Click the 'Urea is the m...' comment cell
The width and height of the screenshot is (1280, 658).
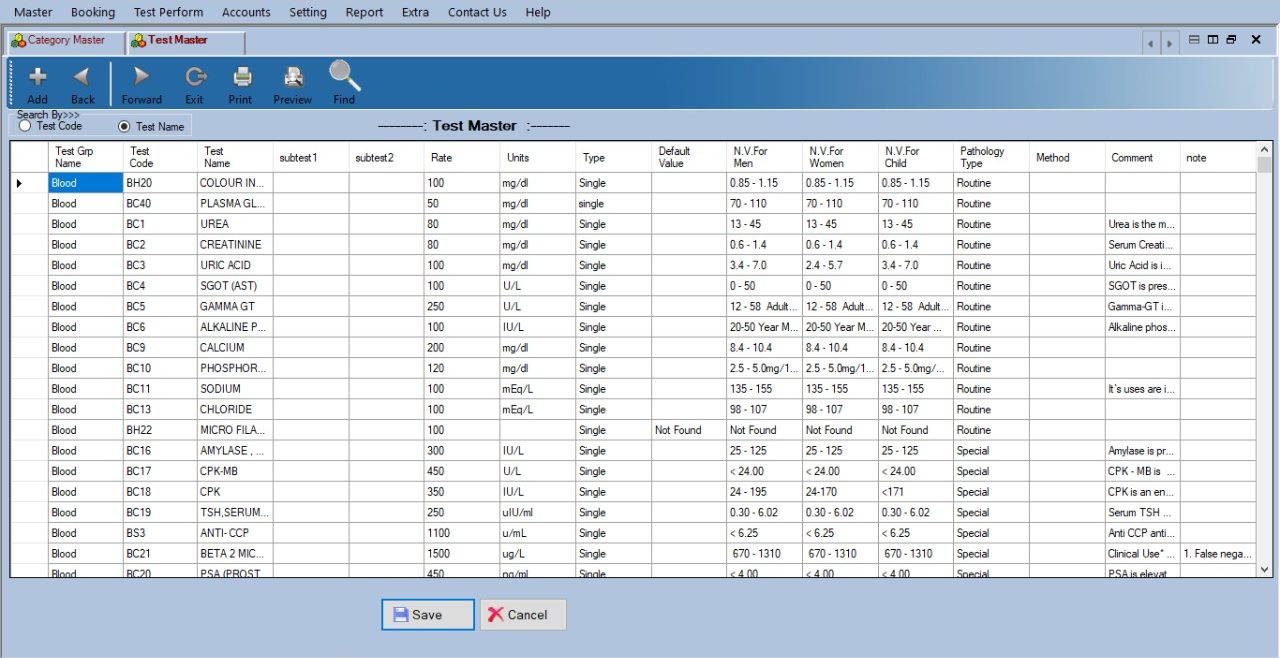[x=1142, y=224]
